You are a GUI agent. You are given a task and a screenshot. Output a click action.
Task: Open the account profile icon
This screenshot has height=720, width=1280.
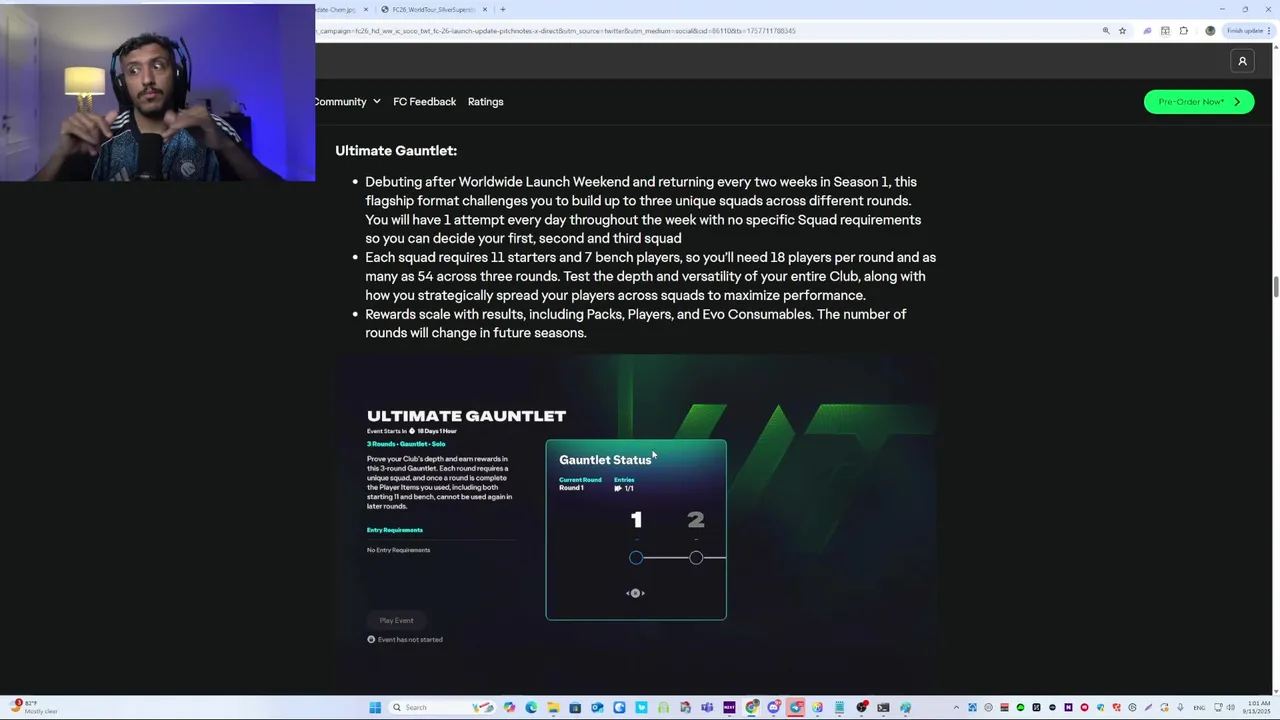[x=1242, y=61]
